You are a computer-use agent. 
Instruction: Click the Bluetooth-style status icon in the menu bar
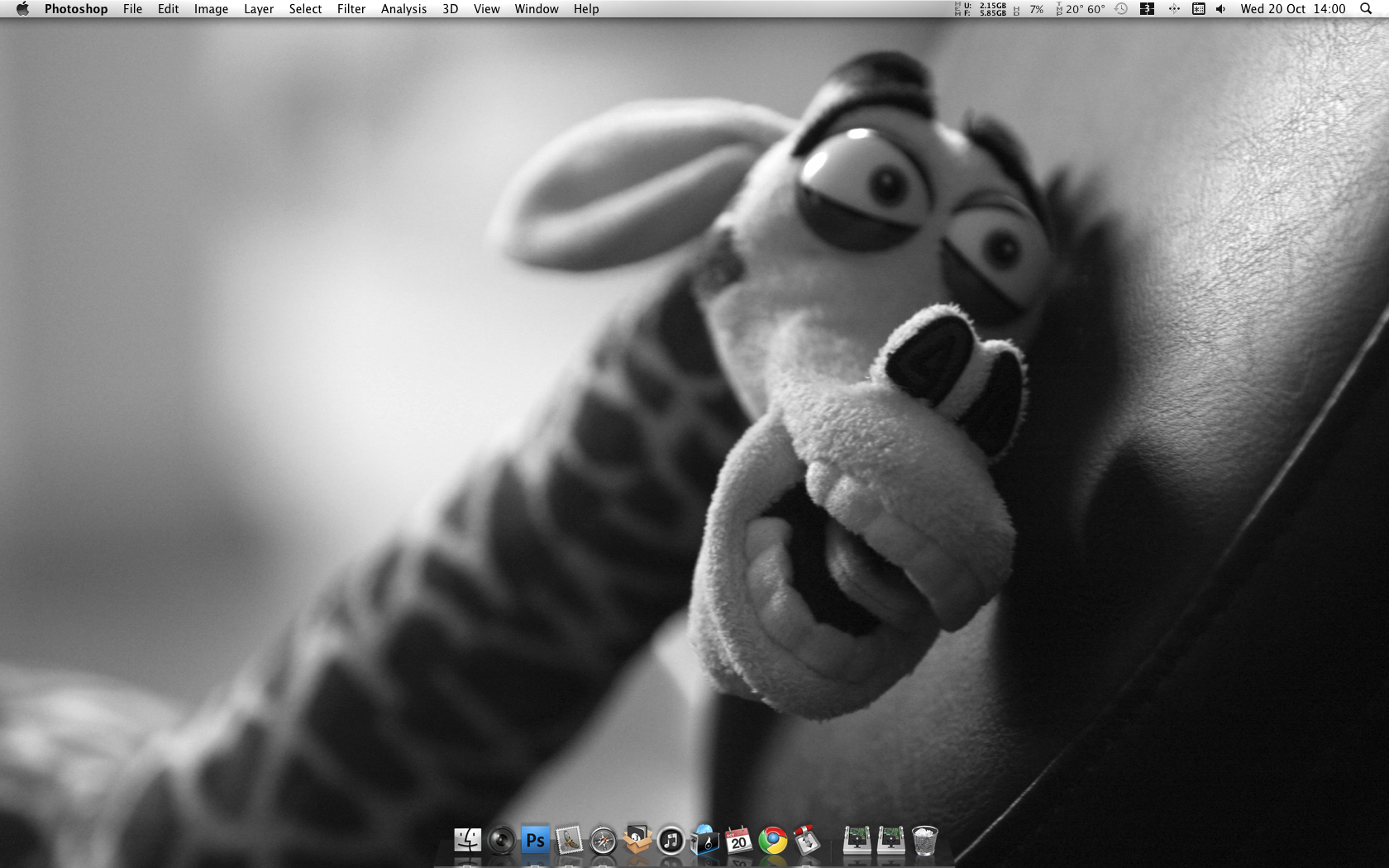coord(1173,9)
